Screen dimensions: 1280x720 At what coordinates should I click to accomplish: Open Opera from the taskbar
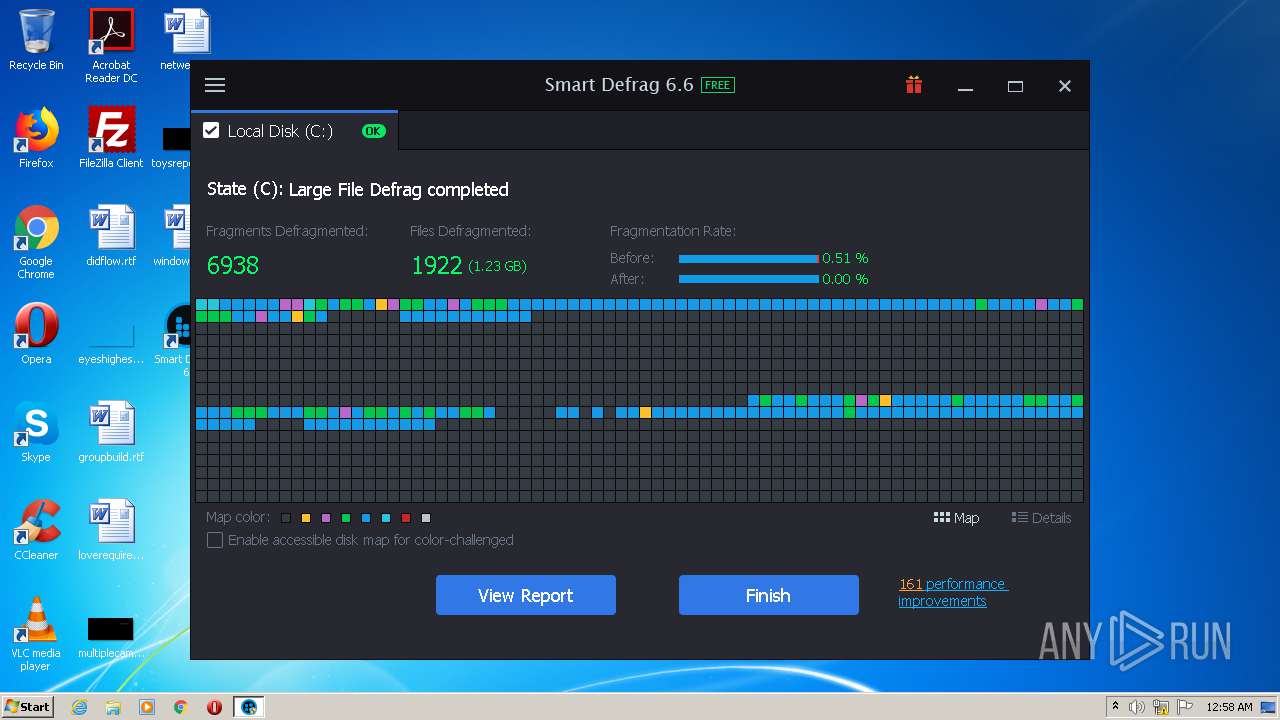tap(214, 707)
